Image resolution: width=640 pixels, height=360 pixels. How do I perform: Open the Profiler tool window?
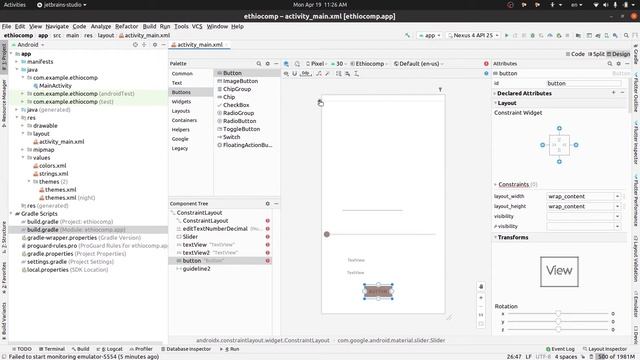coord(141,349)
